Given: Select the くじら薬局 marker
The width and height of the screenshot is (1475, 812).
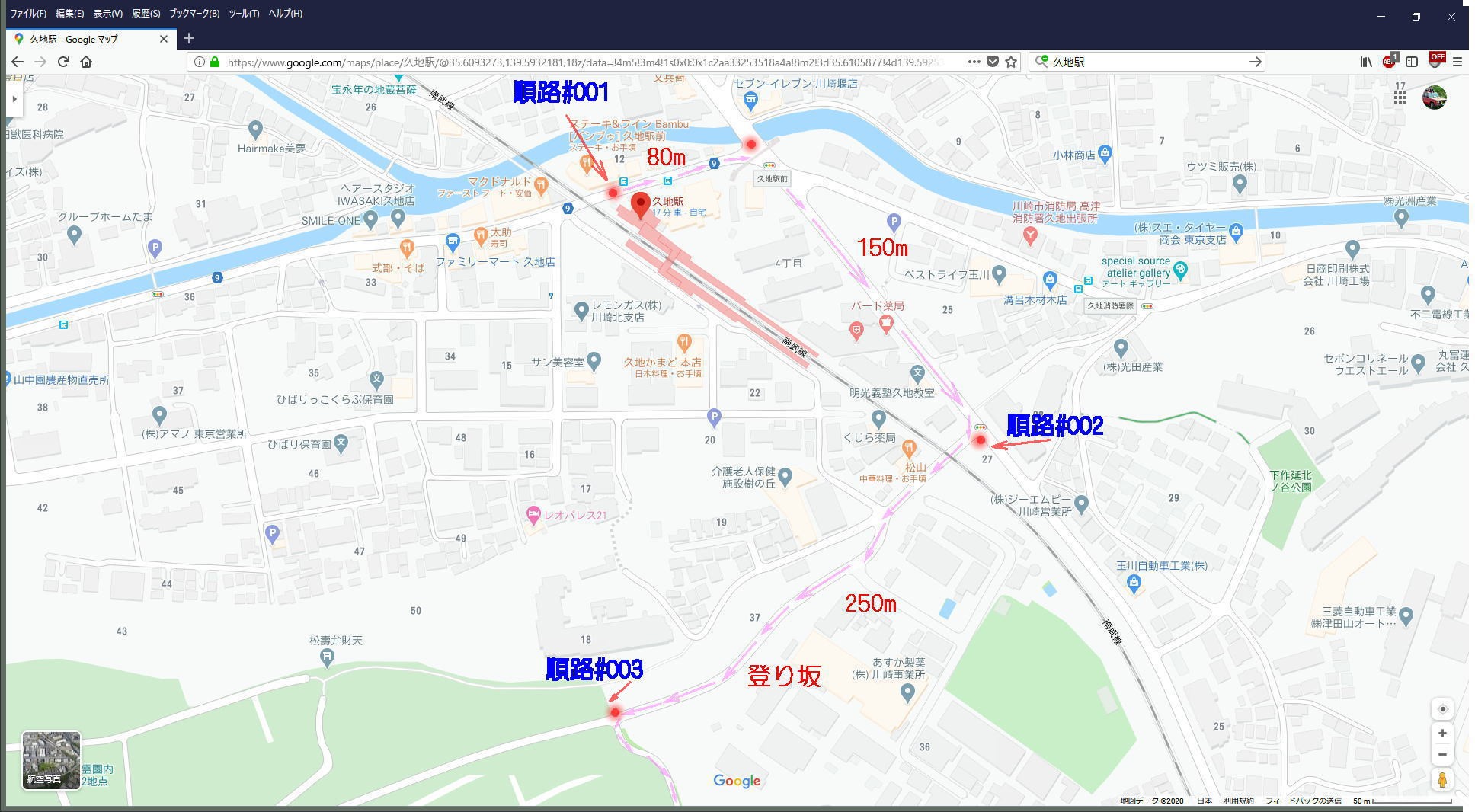Looking at the screenshot, I should tap(878, 418).
